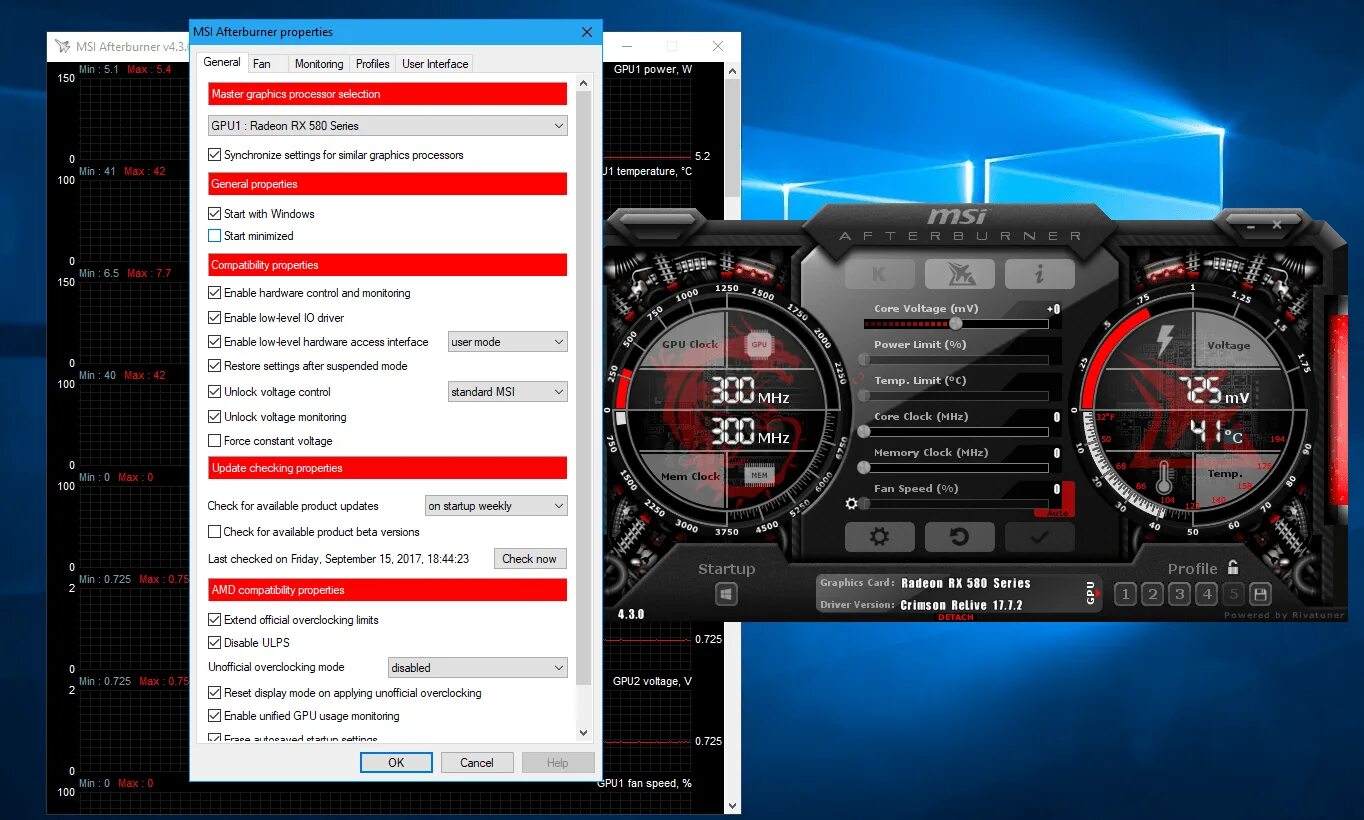The image size is (1364, 820).
Task: Toggle Extend official overclocking limits
Action: pos(214,620)
